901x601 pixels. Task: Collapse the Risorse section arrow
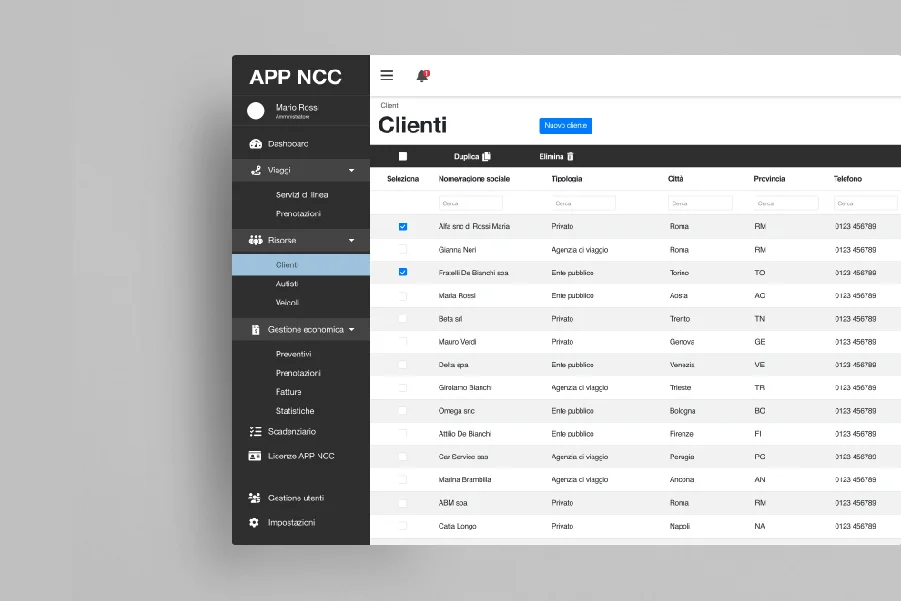[x=351, y=241]
